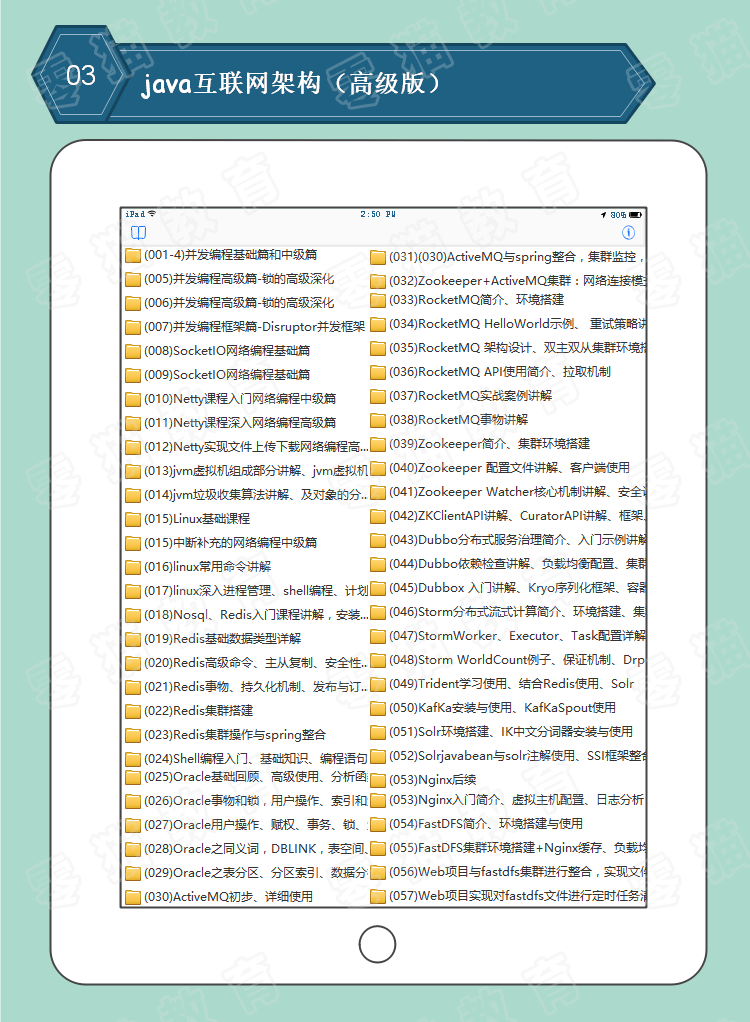
Task: Click folder icon for (008)SocketIO网络编程基础篇
Action: (133, 351)
